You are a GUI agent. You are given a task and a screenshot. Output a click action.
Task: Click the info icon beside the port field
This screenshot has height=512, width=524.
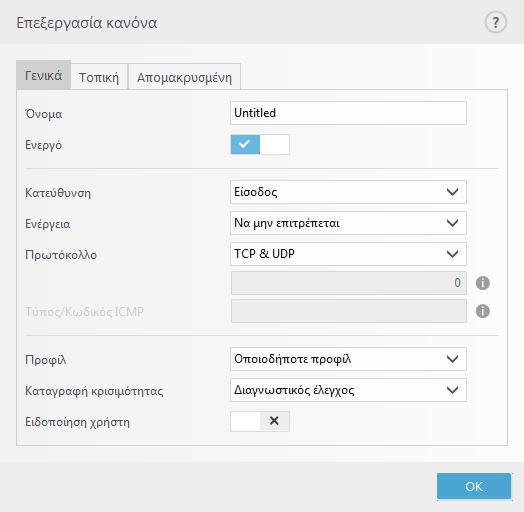[483, 283]
